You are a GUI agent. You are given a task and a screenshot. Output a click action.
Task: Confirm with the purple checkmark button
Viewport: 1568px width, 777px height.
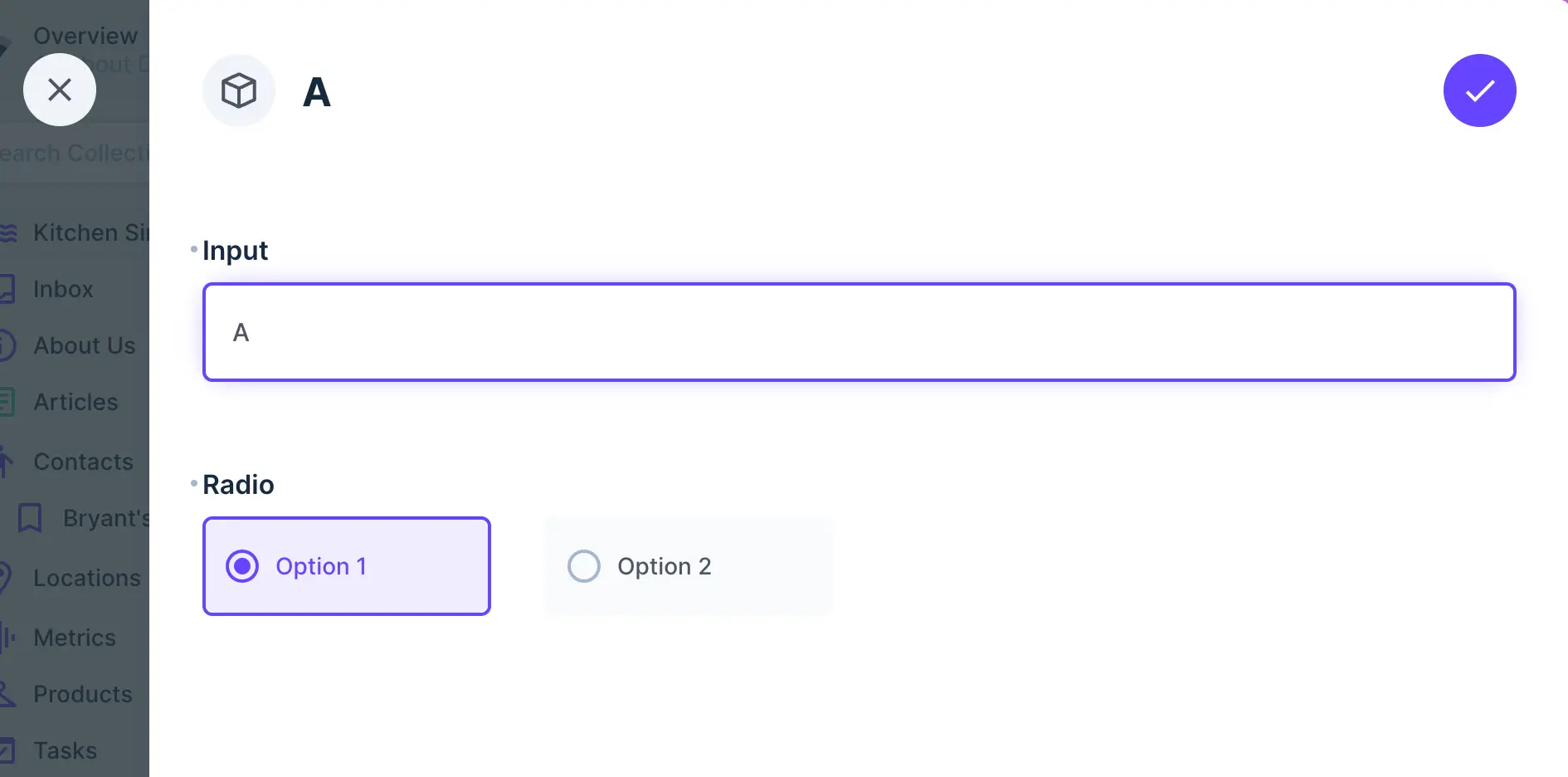(1479, 90)
